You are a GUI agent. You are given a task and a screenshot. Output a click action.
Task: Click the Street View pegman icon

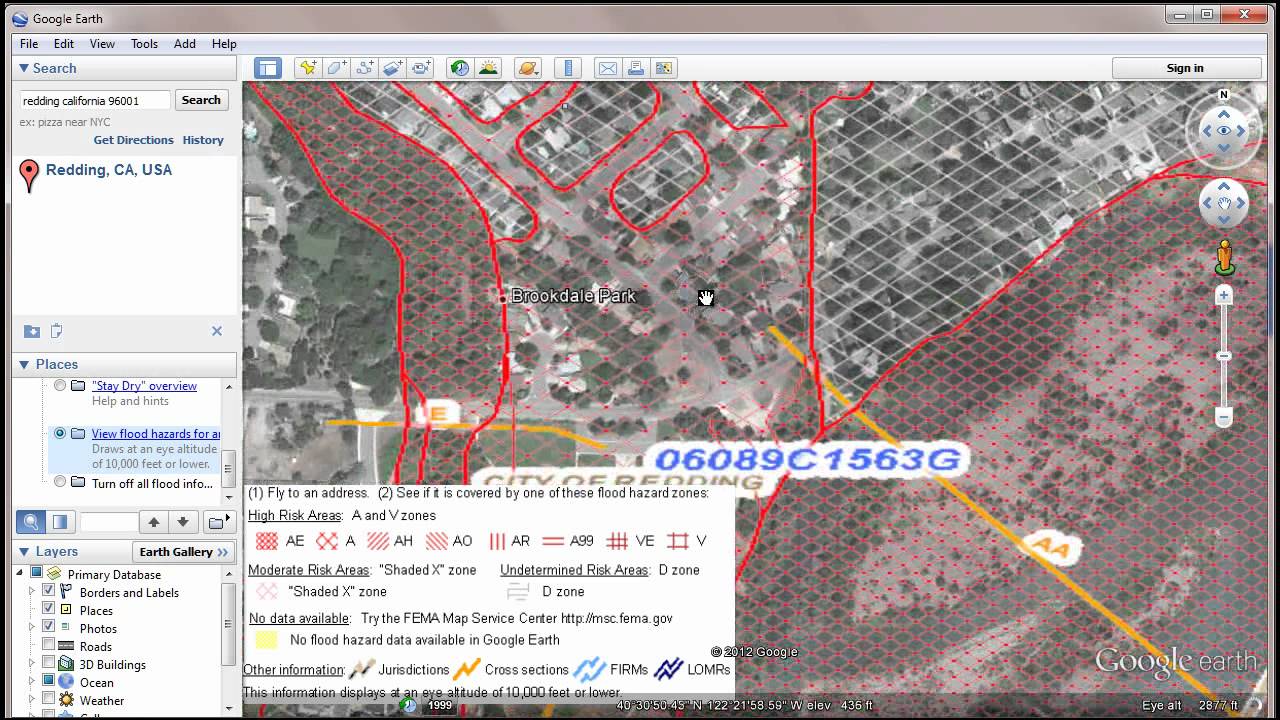[x=1224, y=258]
